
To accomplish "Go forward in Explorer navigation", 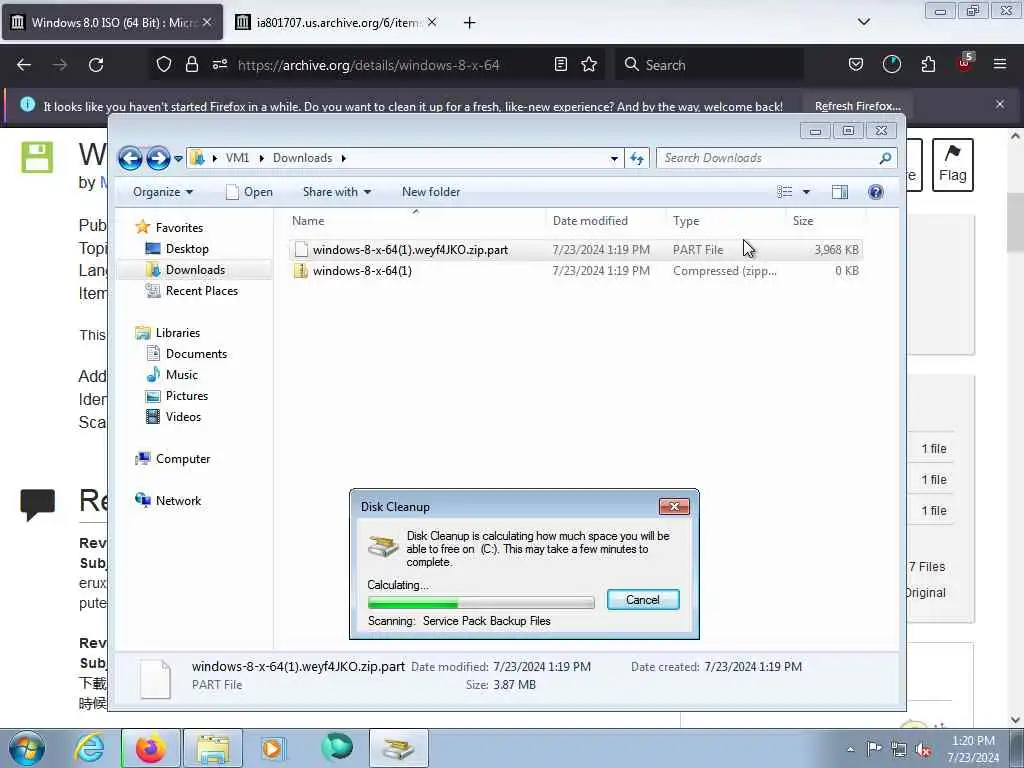I will point(158,158).
